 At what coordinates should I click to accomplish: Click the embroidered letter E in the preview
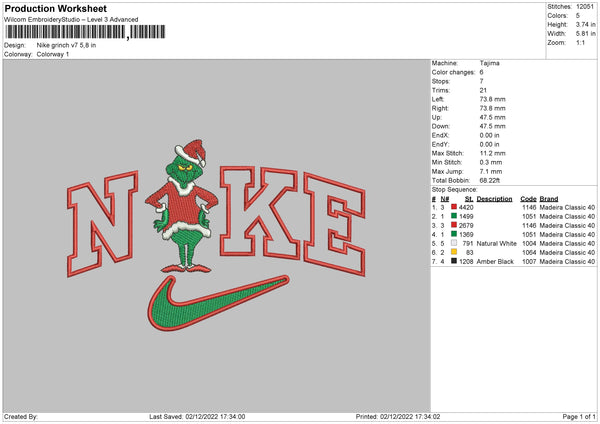(334, 224)
